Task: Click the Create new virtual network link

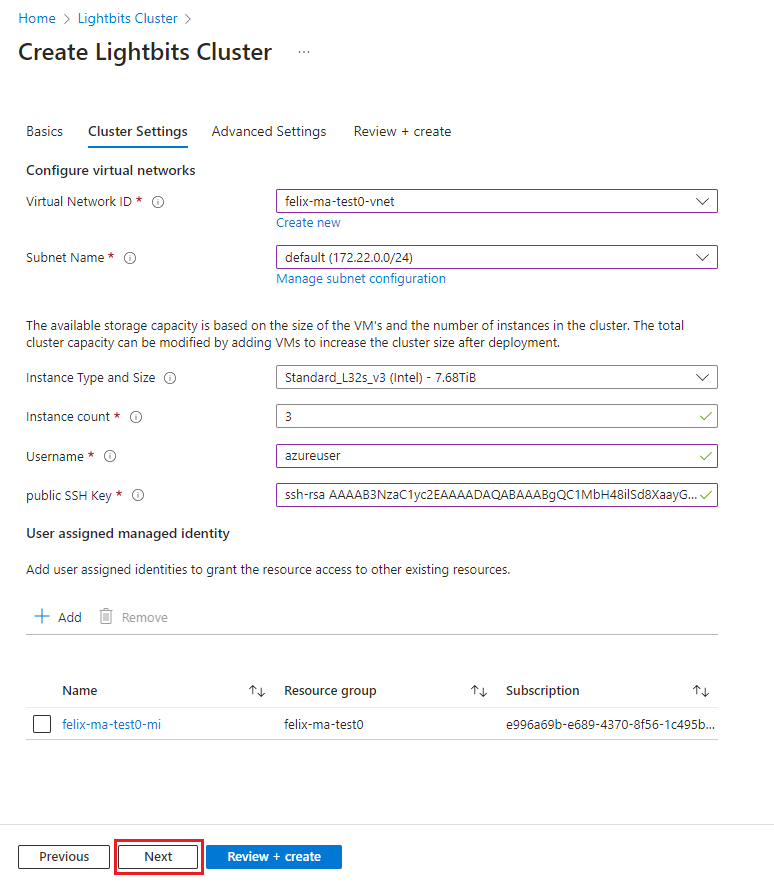Action: point(308,223)
